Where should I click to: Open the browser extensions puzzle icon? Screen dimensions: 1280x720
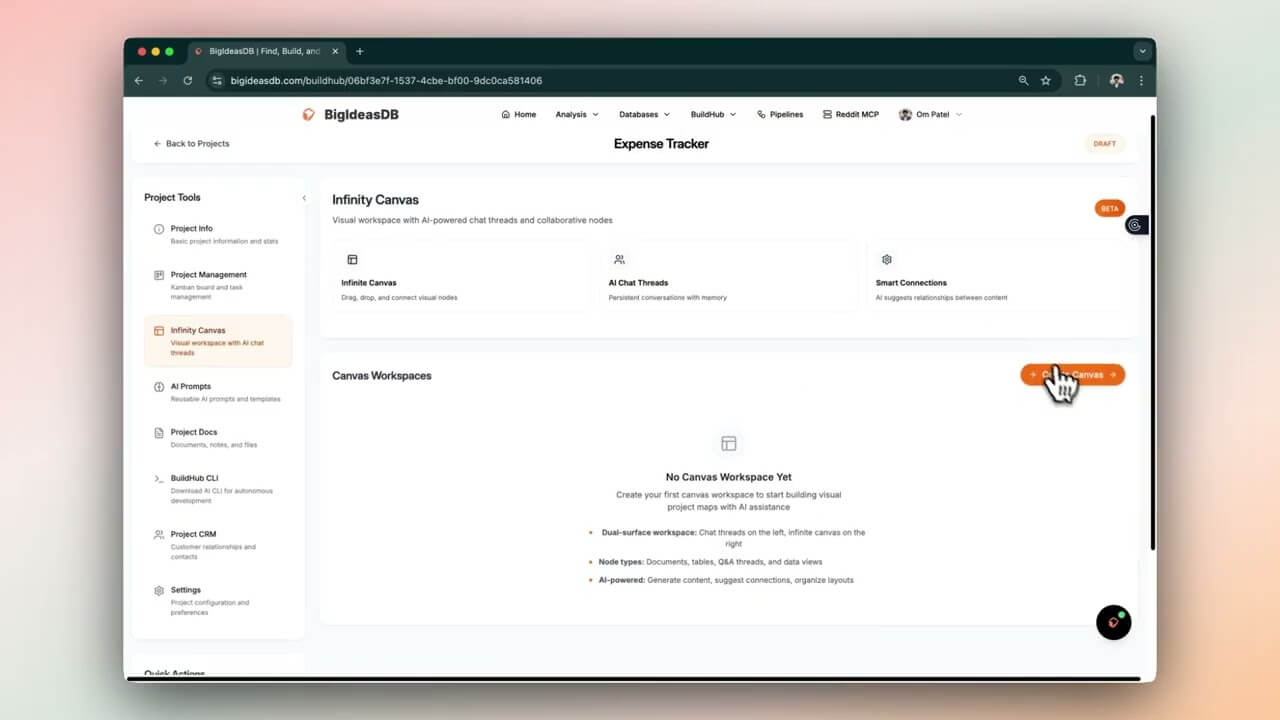click(x=1080, y=80)
